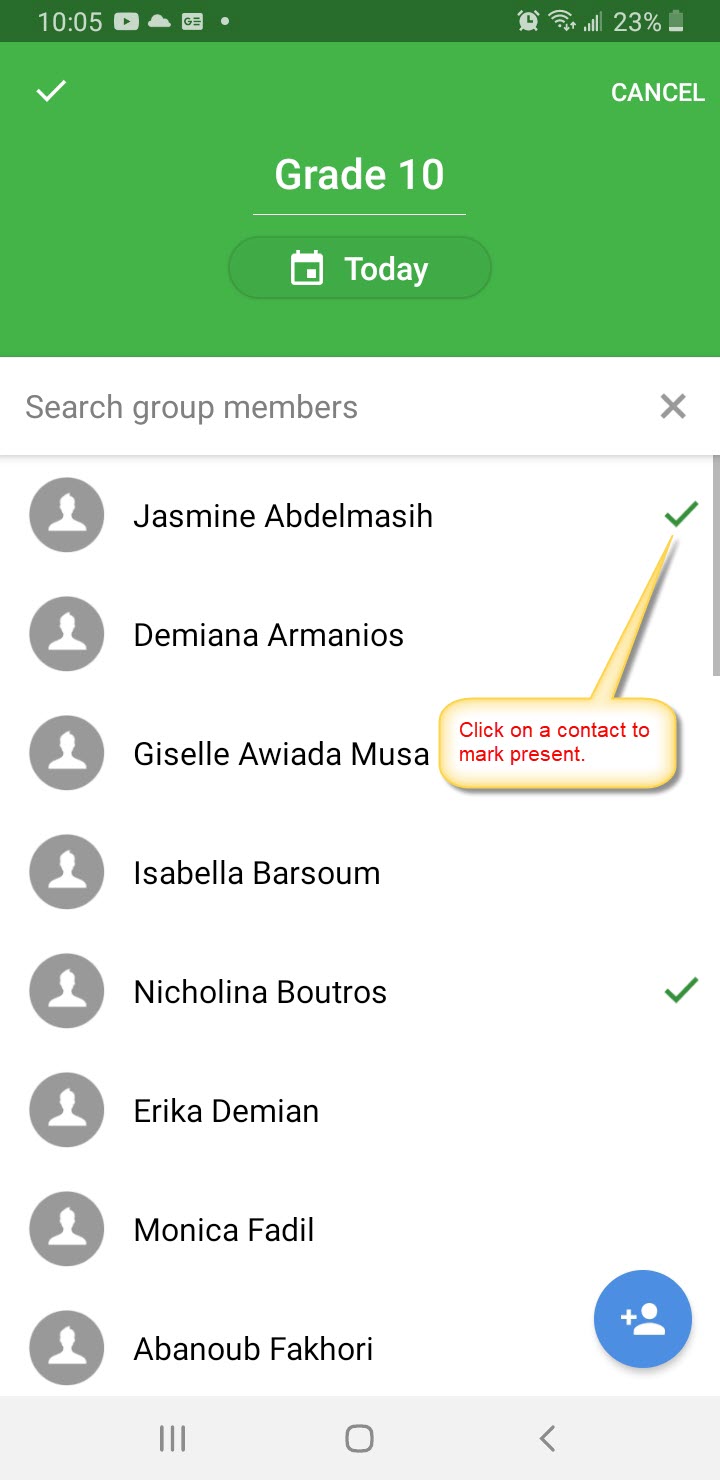Tap Demiana Armanios's avatar icon

(67, 634)
